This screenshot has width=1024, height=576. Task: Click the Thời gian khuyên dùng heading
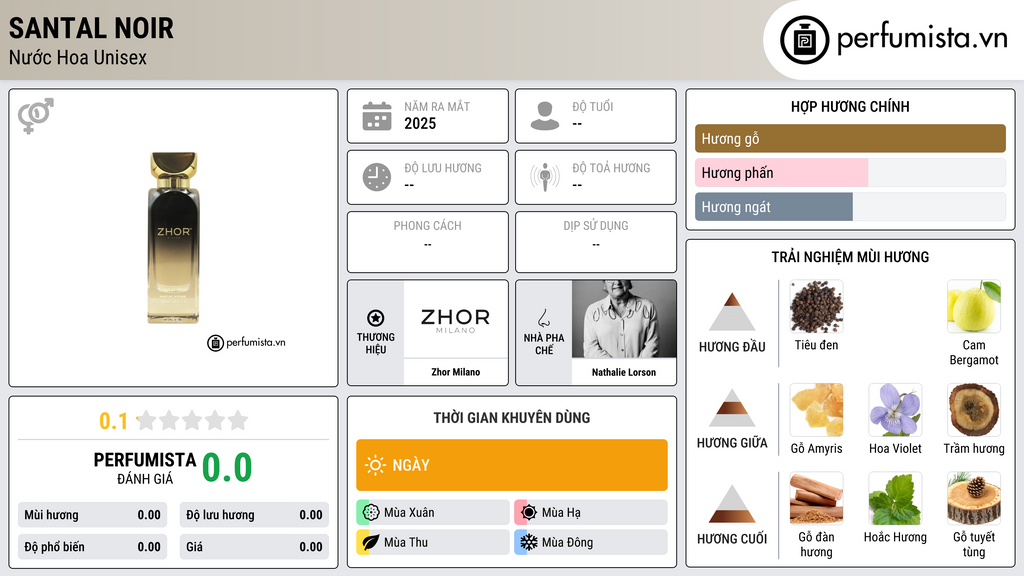511,418
